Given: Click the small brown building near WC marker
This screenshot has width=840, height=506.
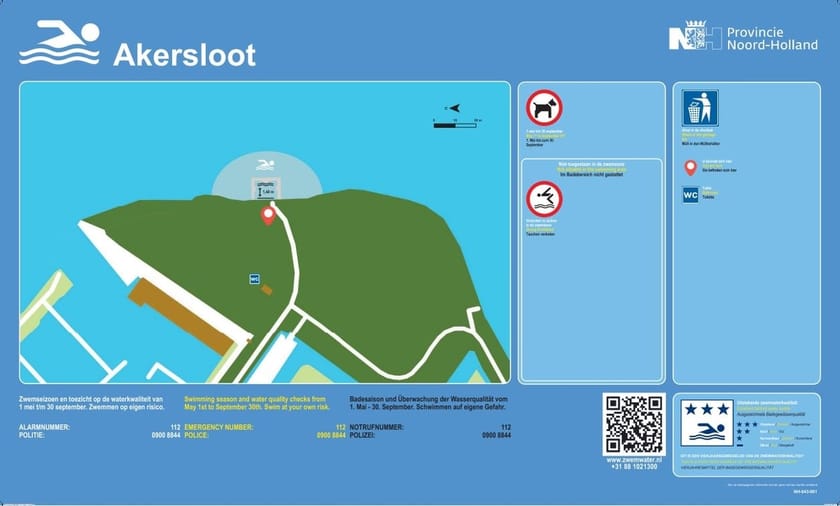Looking at the screenshot, I should click(x=266, y=290).
